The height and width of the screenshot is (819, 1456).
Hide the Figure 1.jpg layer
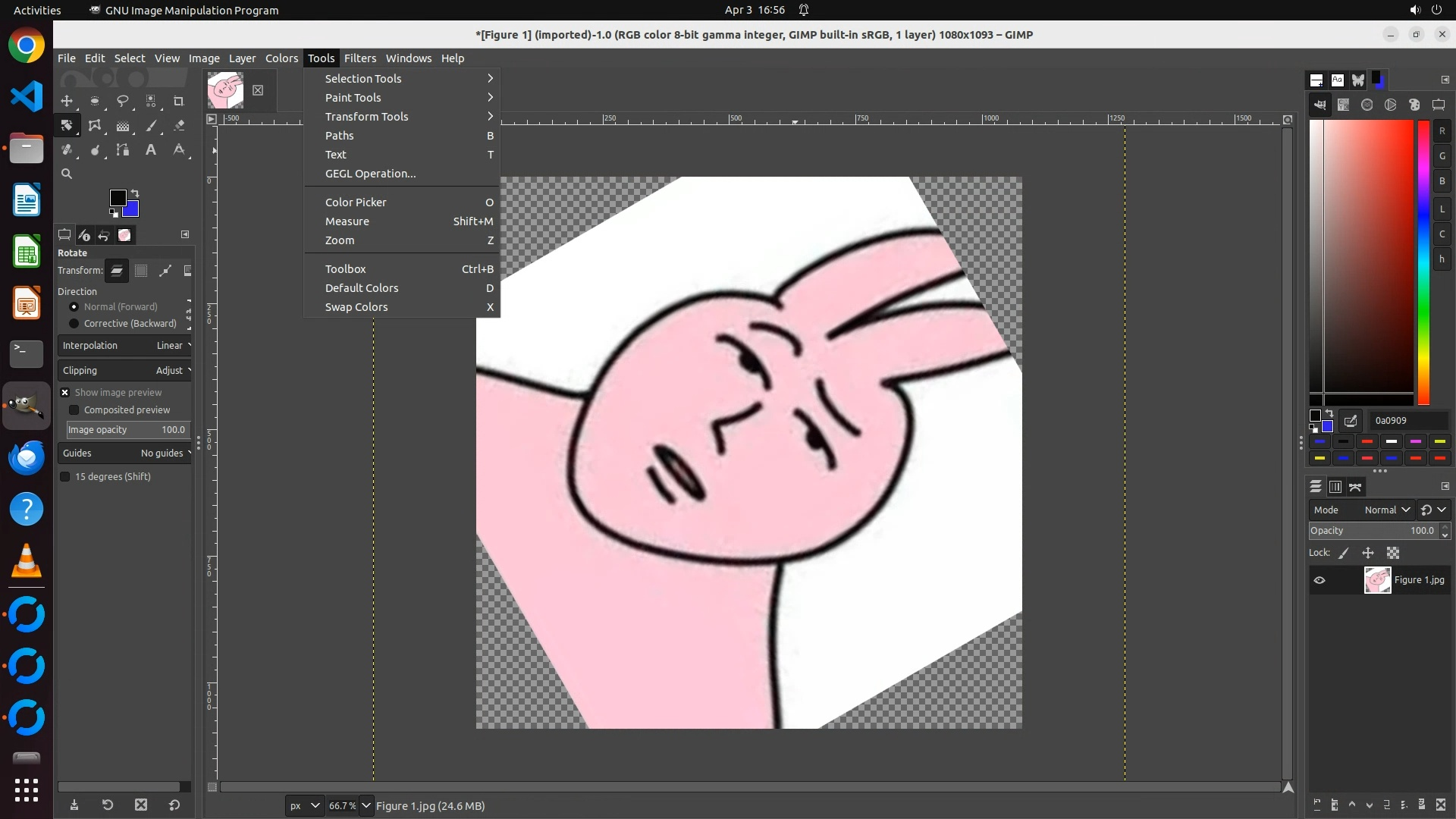click(x=1319, y=580)
